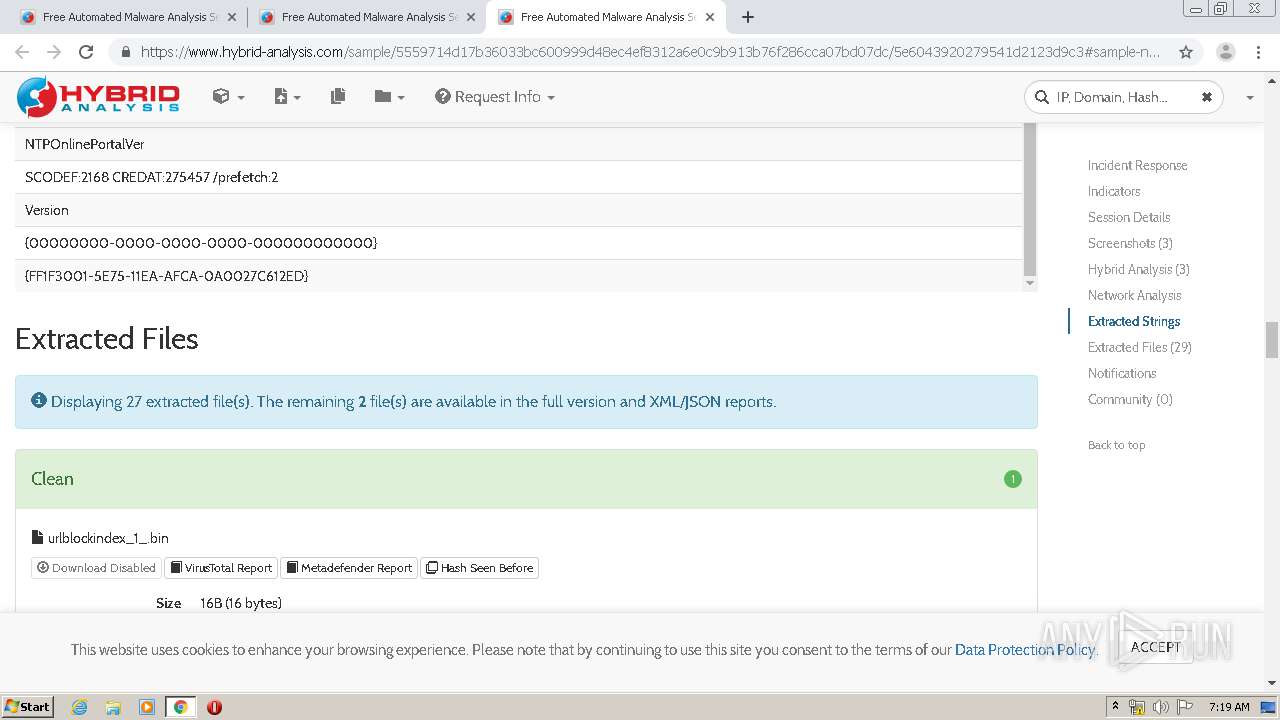The image size is (1280, 720).
Task: Click the Clean category header
Action: pos(526,479)
